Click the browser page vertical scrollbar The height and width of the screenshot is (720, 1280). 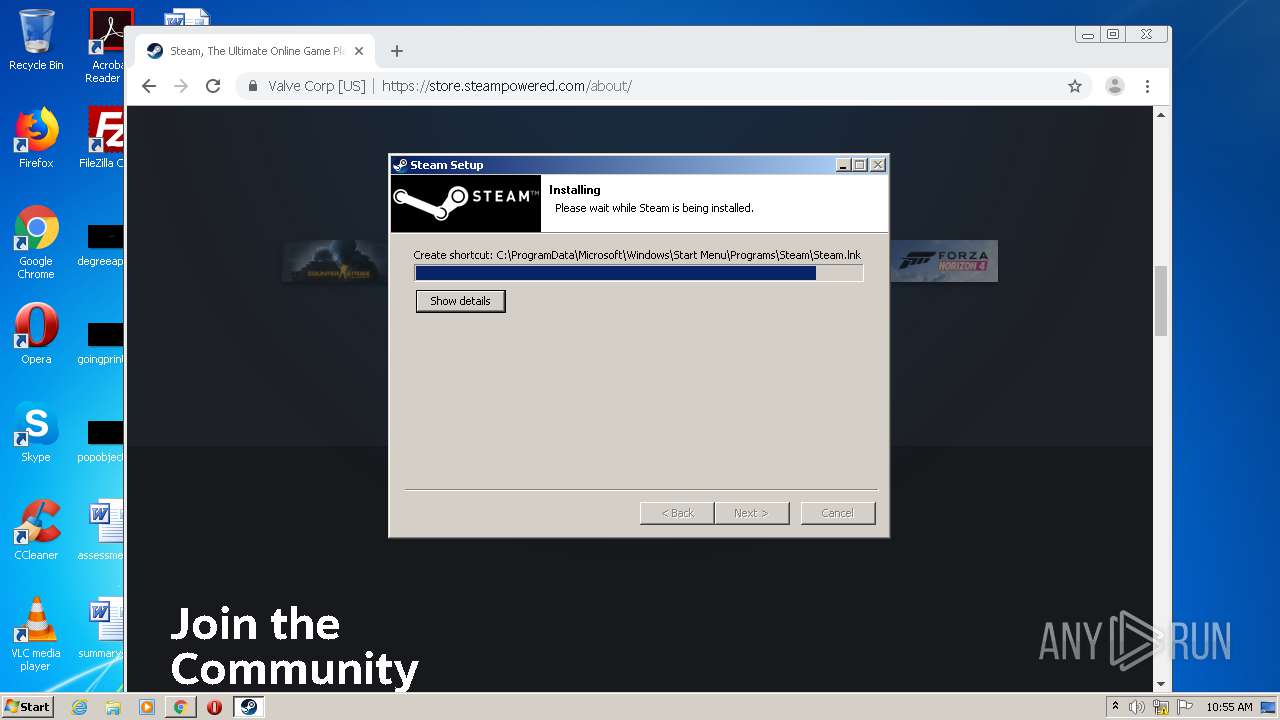point(1161,301)
